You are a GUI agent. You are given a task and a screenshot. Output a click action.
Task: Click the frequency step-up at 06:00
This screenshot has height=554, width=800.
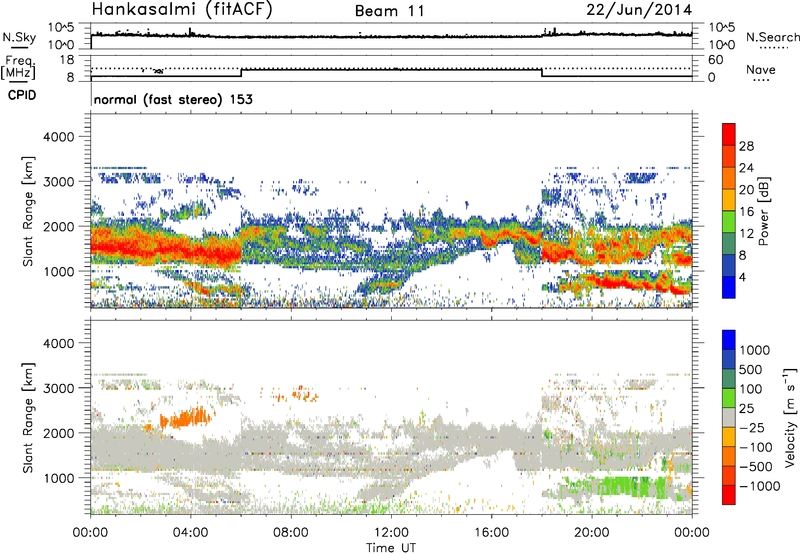click(x=241, y=73)
